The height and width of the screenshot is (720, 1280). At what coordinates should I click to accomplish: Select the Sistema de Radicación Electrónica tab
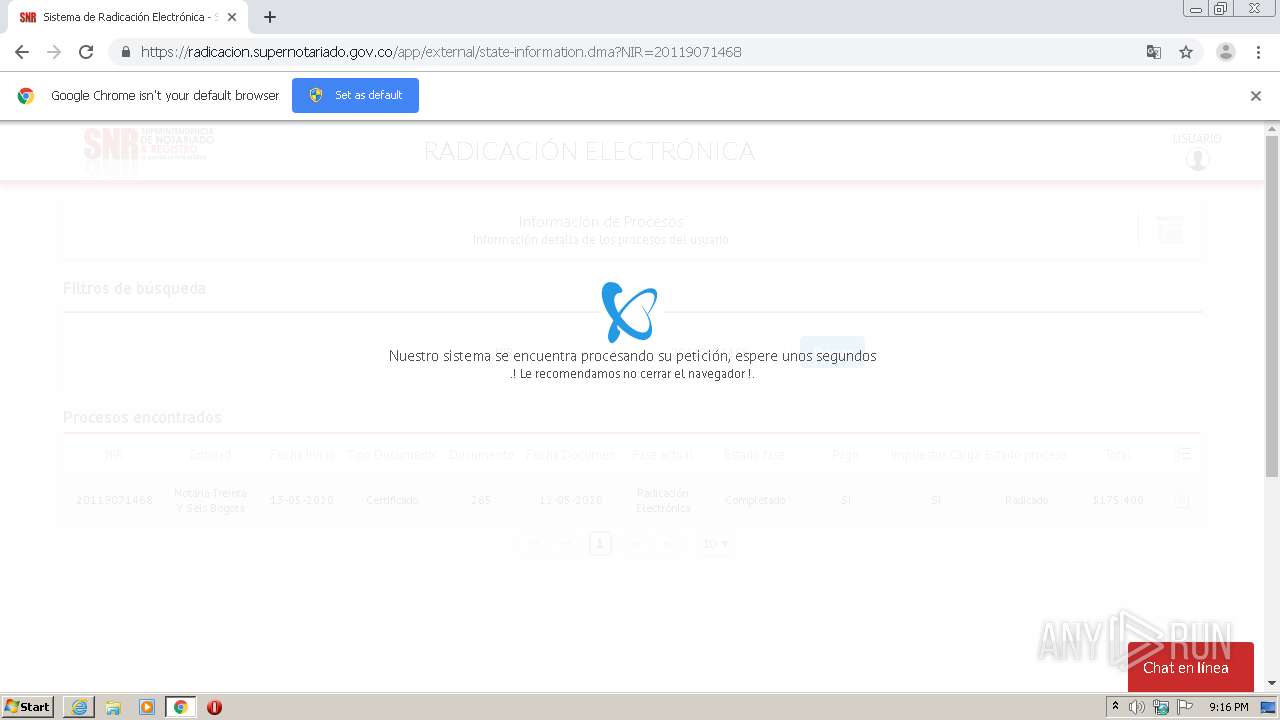coord(128,17)
